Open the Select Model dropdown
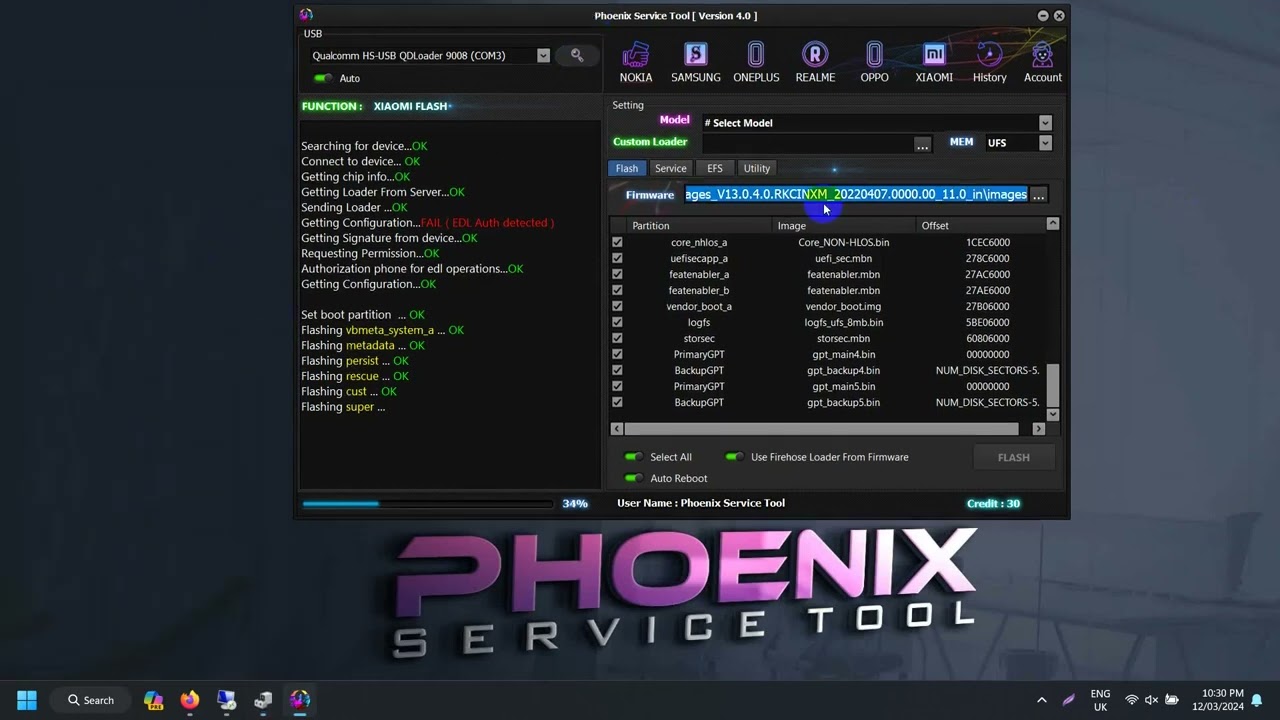This screenshot has width=1280, height=720. coord(1044,122)
